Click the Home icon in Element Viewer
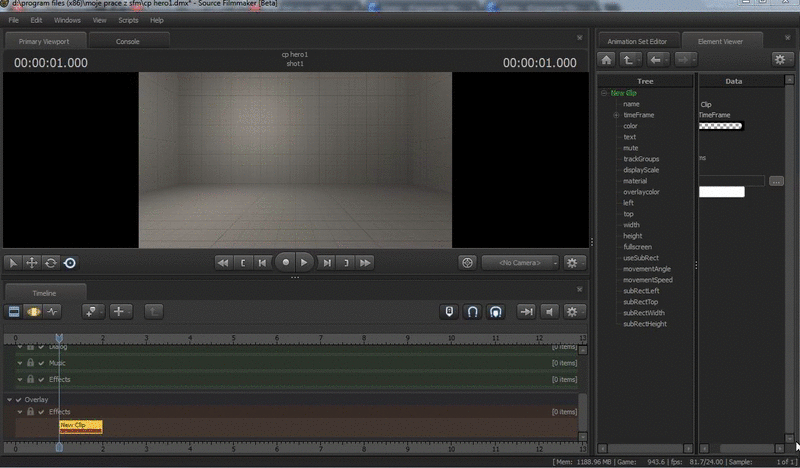This screenshot has width=800, height=468. tap(607, 59)
